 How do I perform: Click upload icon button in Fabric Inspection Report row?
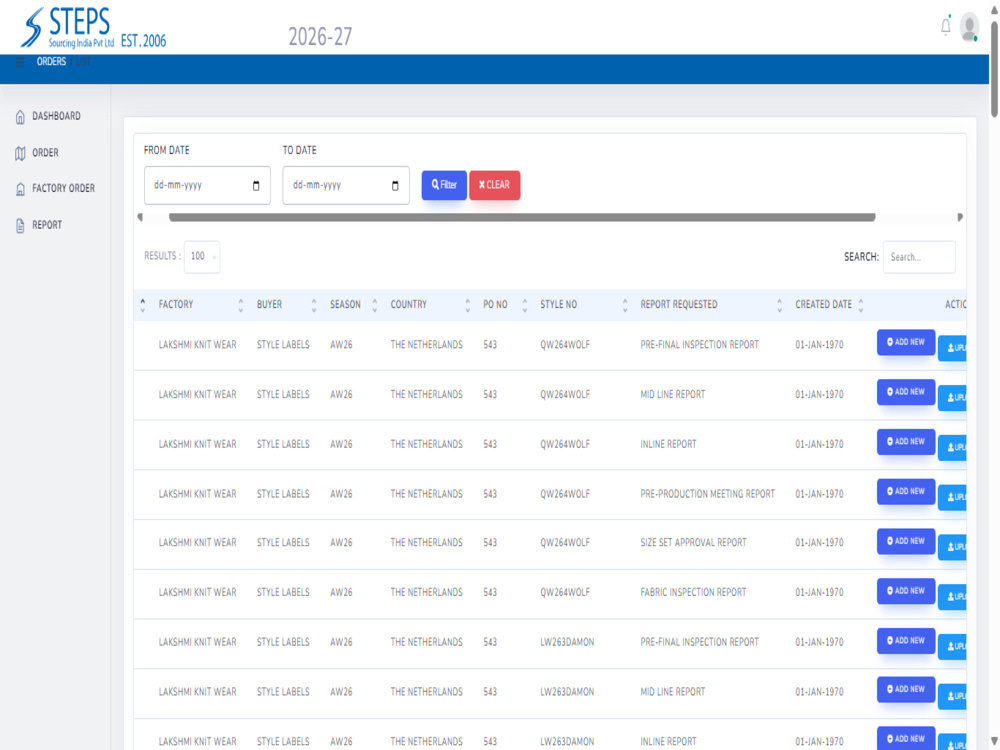click(952, 596)
